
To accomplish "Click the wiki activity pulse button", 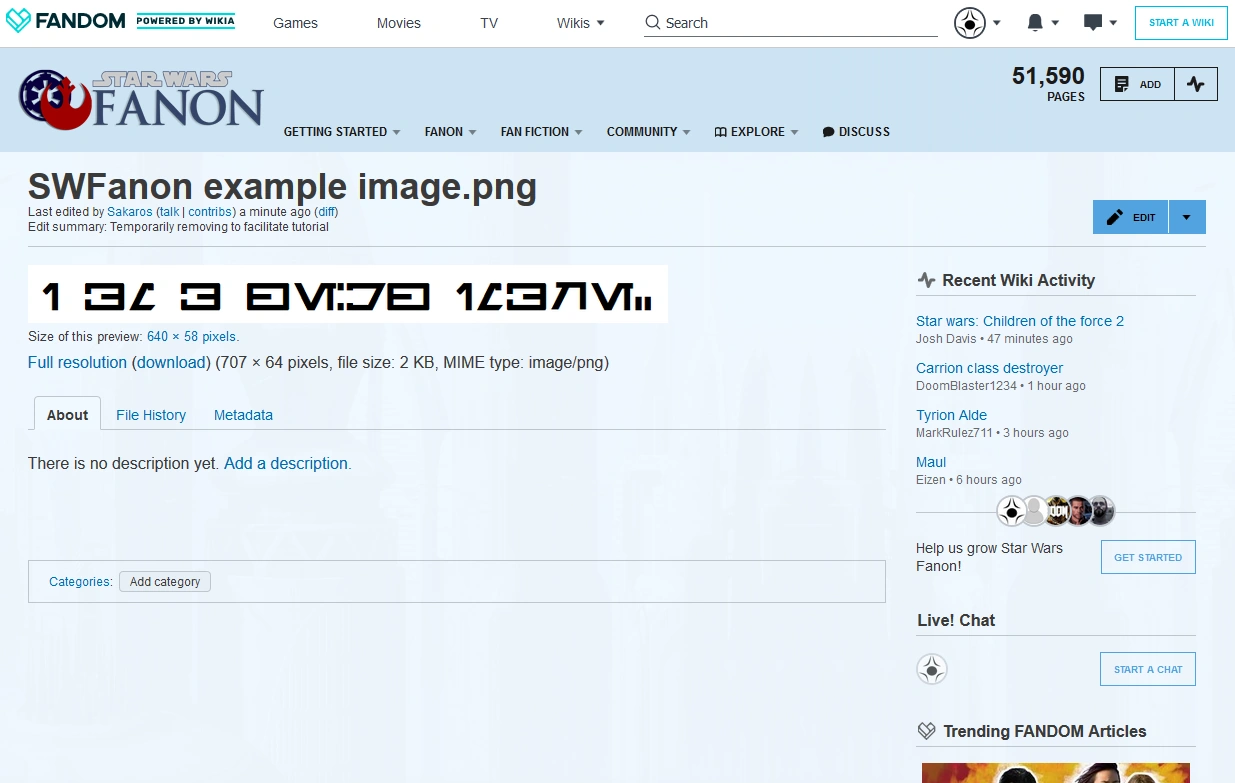I will (1196, 84).
